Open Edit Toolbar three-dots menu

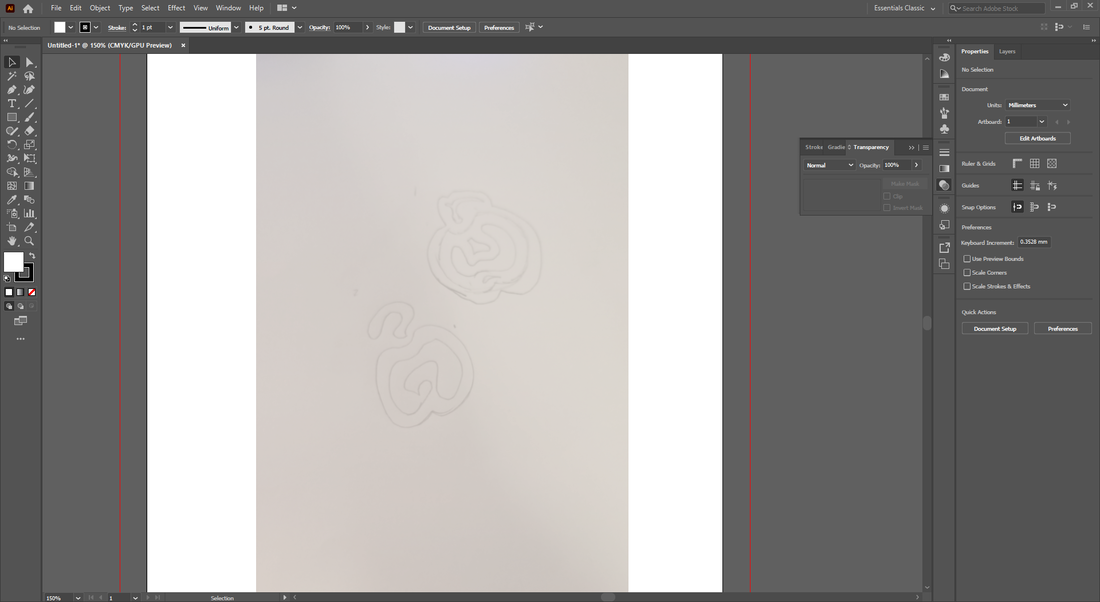(x=20, y=339)
